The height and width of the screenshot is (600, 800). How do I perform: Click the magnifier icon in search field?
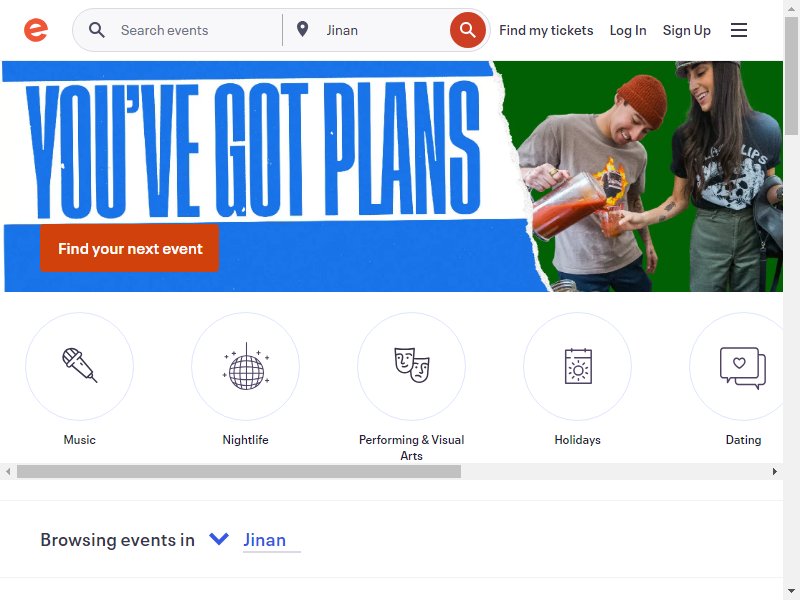coord(97,30)
